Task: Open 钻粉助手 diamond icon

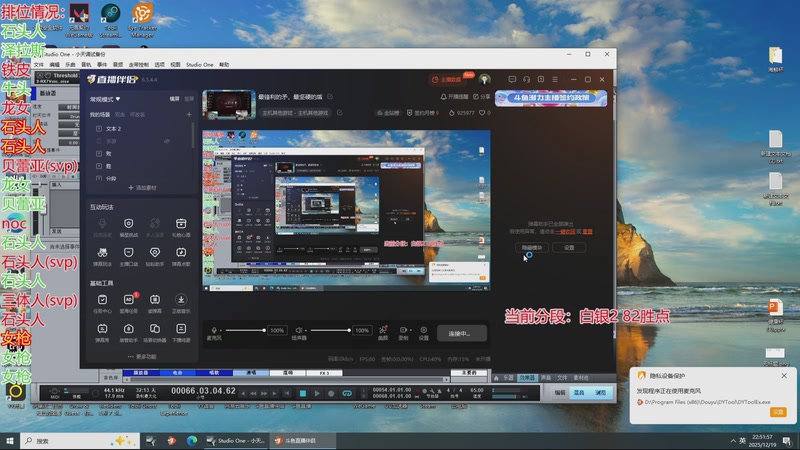Action: [155, 253]
